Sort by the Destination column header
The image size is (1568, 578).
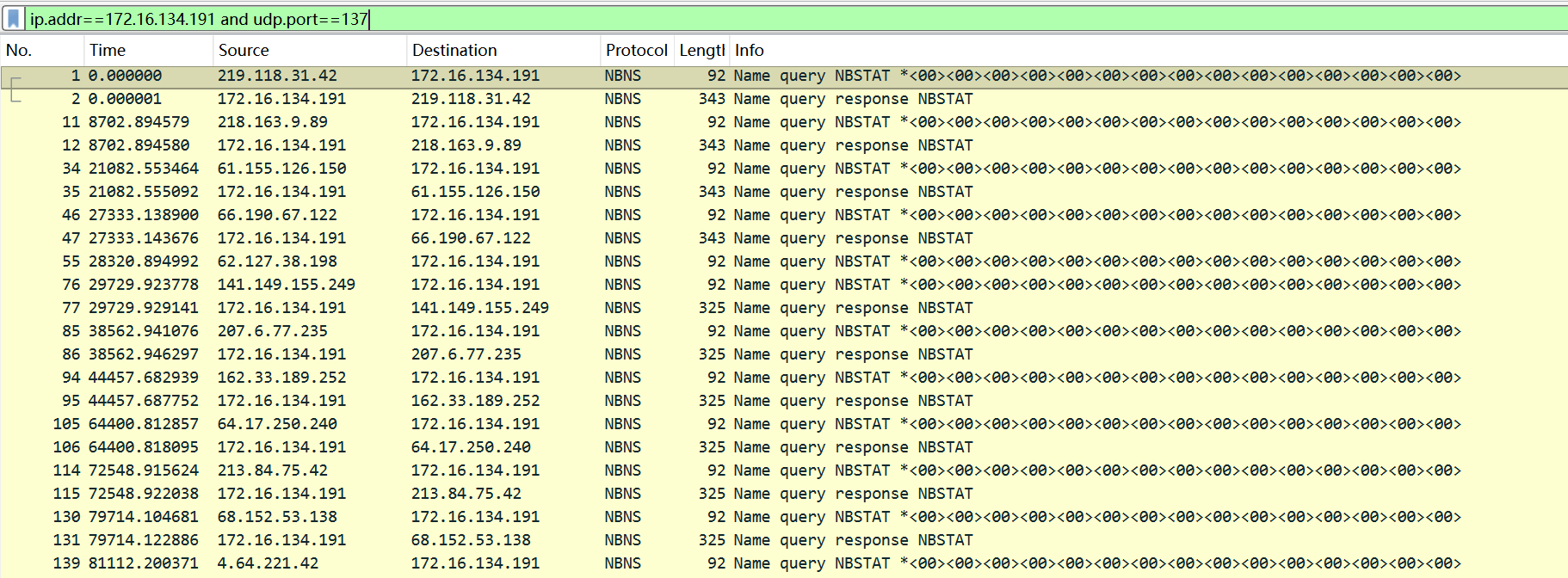[x=503, y=50]
